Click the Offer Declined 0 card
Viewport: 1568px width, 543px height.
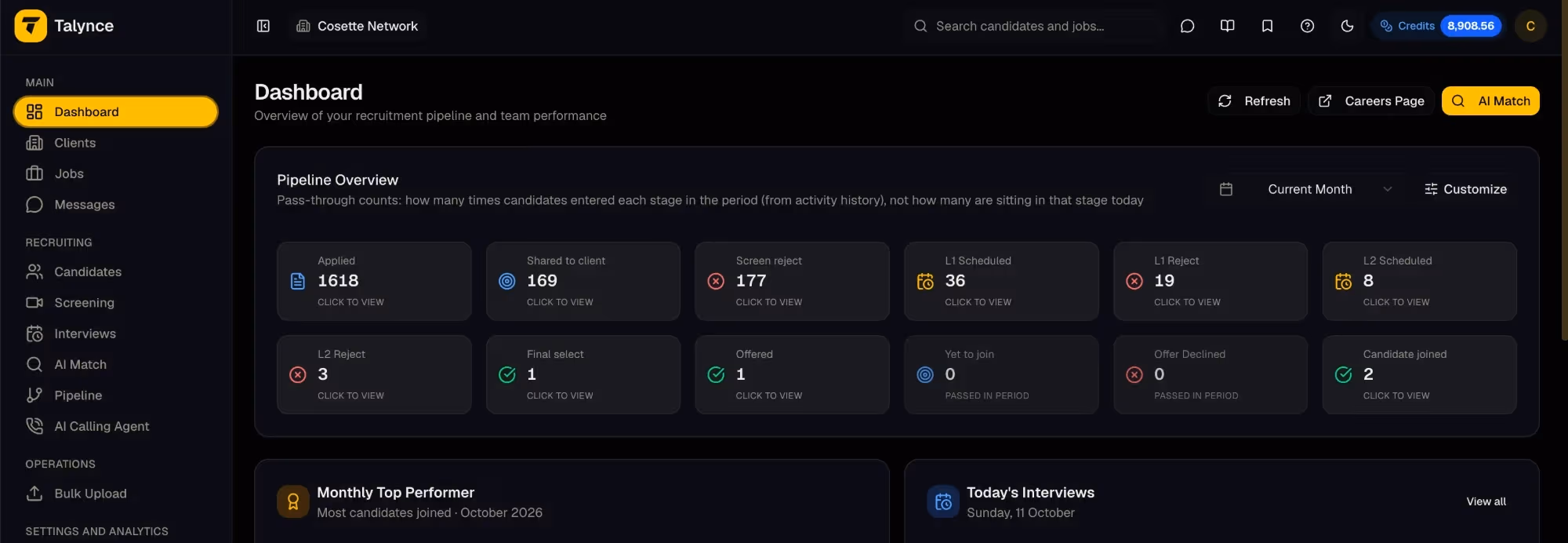click(1210, 374)
